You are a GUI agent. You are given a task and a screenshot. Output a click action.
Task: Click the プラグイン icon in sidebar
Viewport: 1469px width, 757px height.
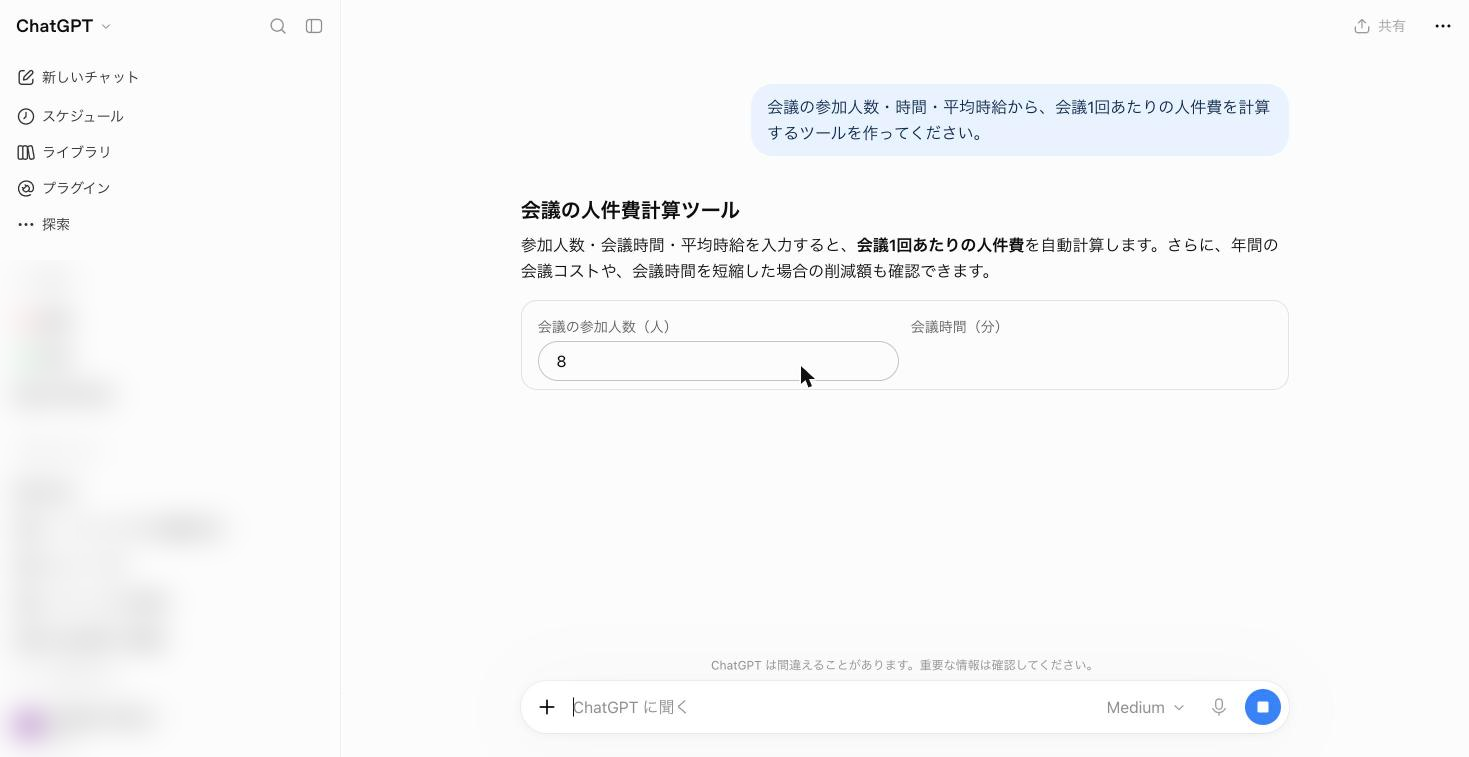(26, 188)
